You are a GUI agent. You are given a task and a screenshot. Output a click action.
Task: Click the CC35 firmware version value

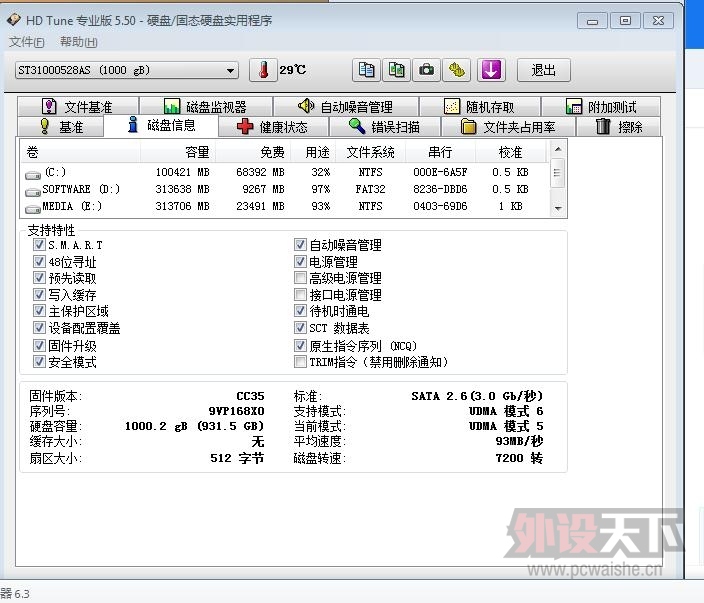pos(251,396)
